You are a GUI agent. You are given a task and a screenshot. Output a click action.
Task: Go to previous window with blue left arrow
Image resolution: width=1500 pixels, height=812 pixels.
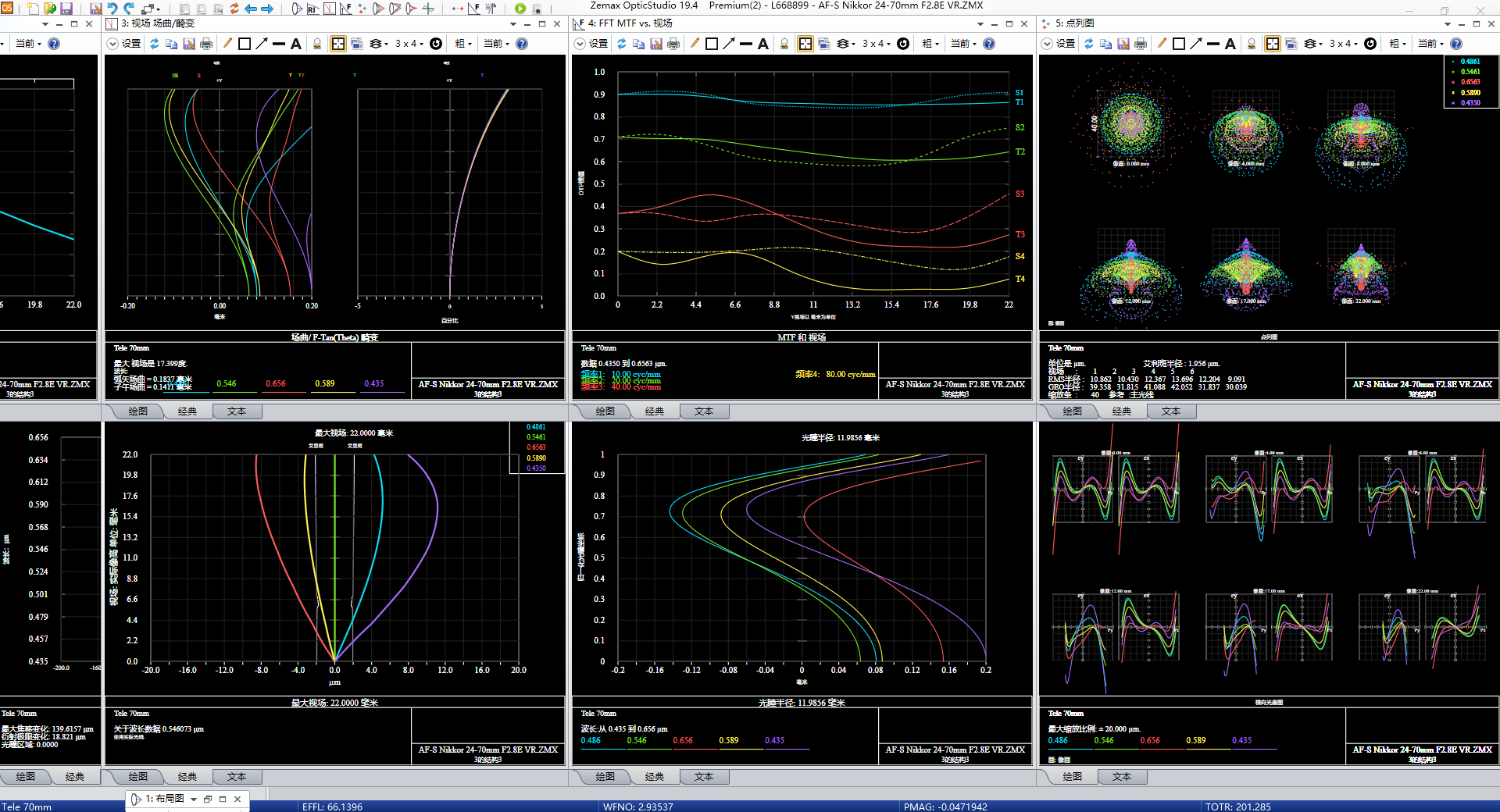coord(251,9)
